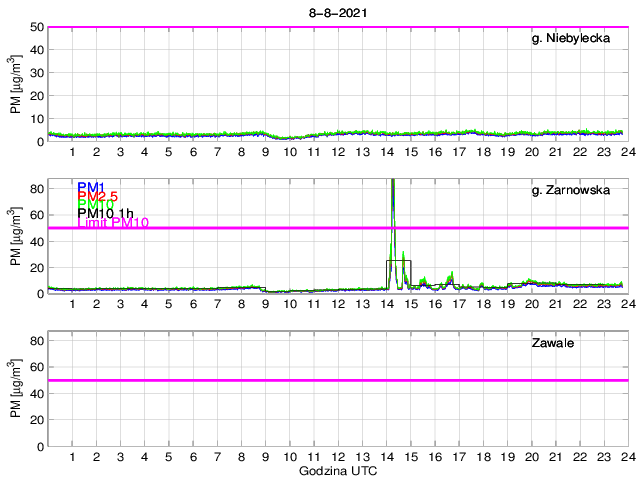The width and height of the screenshot is (640, 480).
Task: Click the magenta limit line in Niebylecka plot
Action: pyautogui.click(x=337, y=27)
